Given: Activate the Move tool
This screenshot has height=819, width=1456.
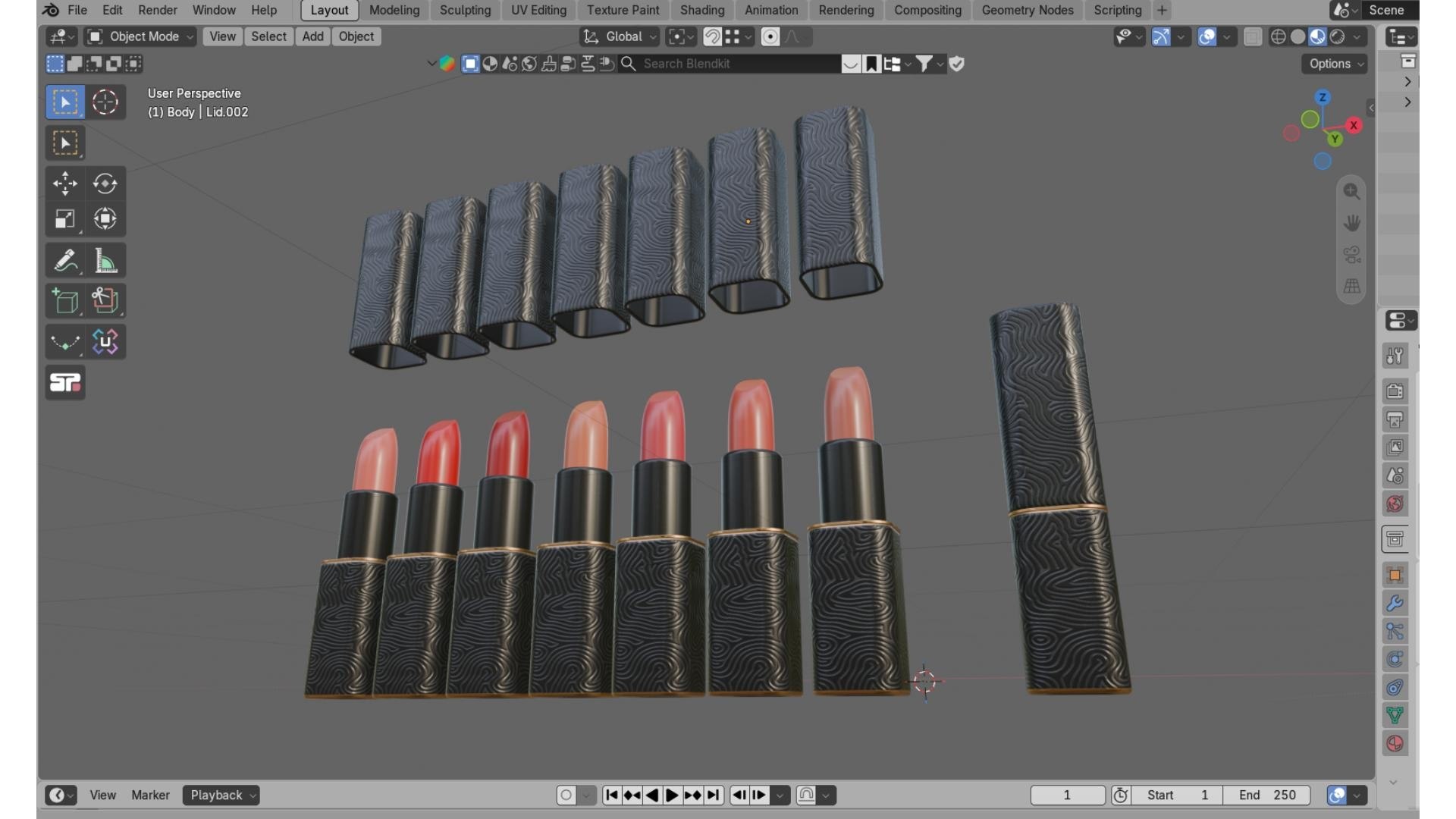Looking at the screenshot, I should [x=65, y=184].
